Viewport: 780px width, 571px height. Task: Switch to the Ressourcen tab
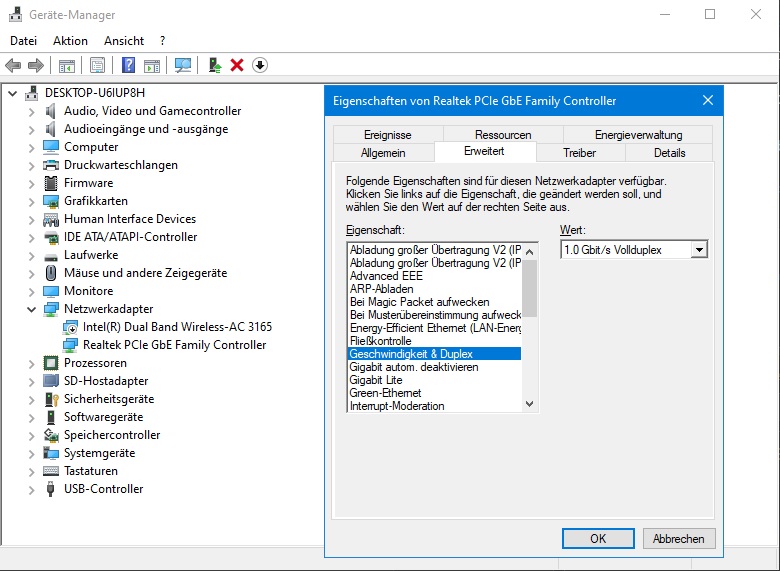coord(503,135)
